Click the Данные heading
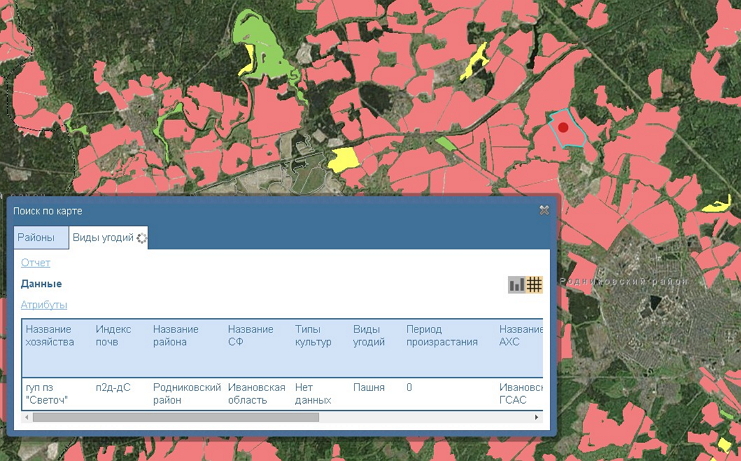 click(41, 284)
